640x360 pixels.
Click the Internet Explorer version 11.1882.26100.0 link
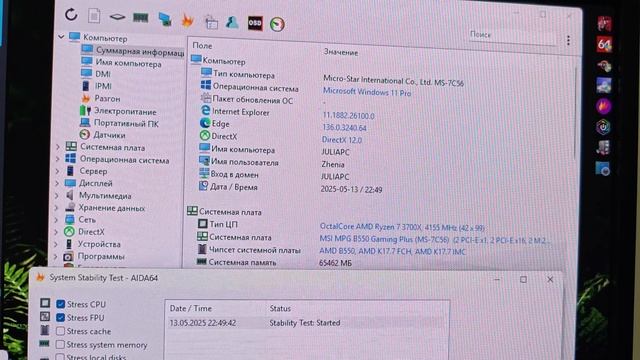[349, 116]
